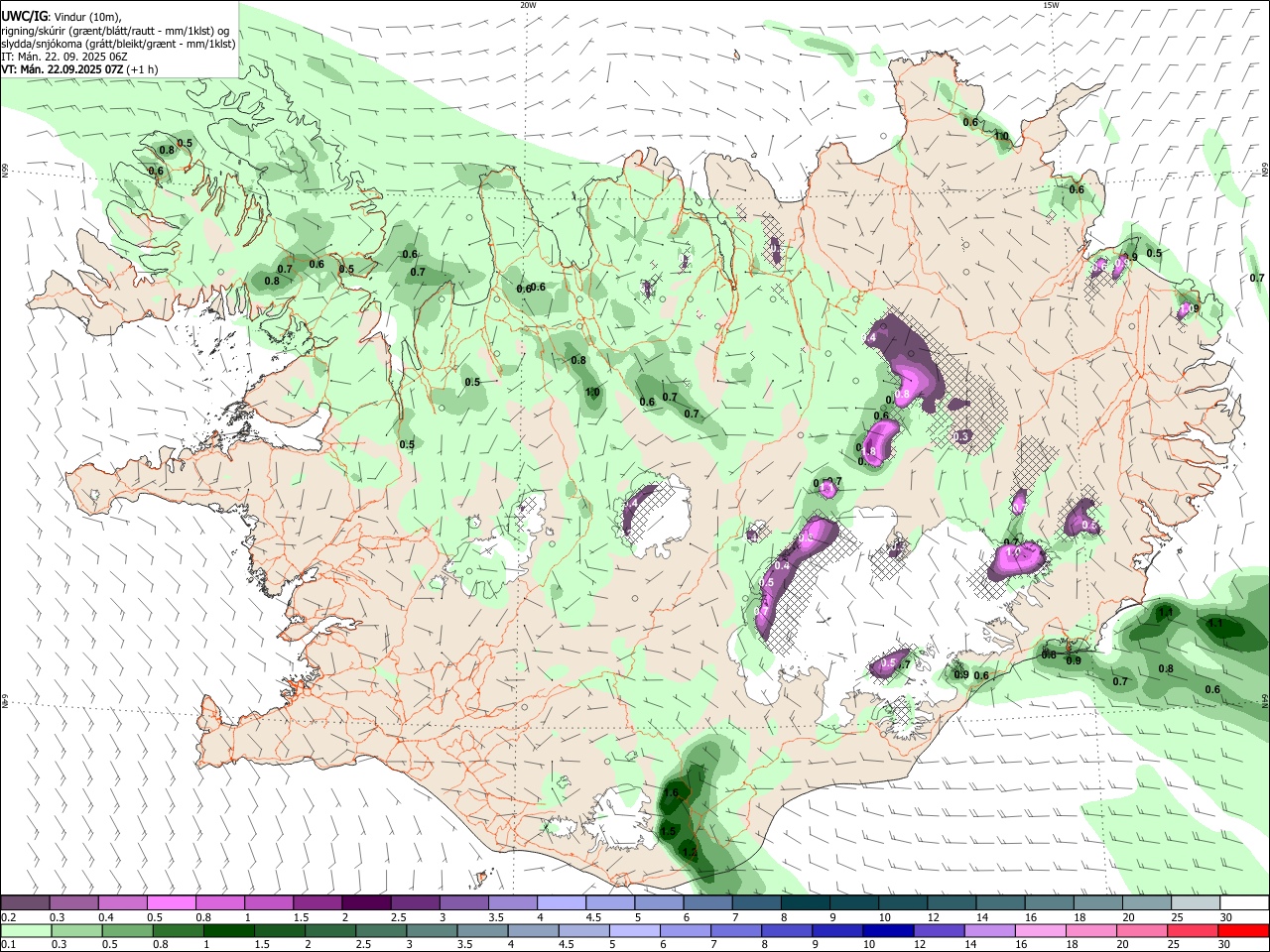Click the snow legend swatch between 0.2 and 0.3

click(26, 903)
